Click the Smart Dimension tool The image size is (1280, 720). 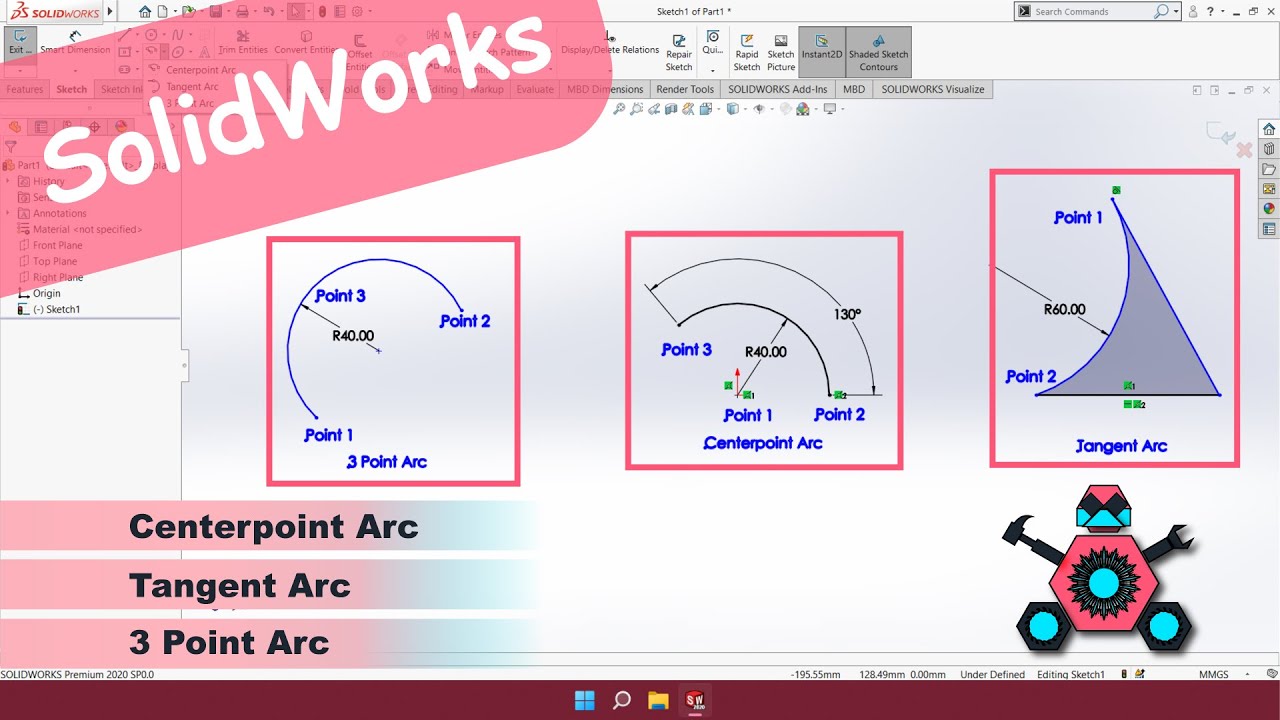point(75,43)
